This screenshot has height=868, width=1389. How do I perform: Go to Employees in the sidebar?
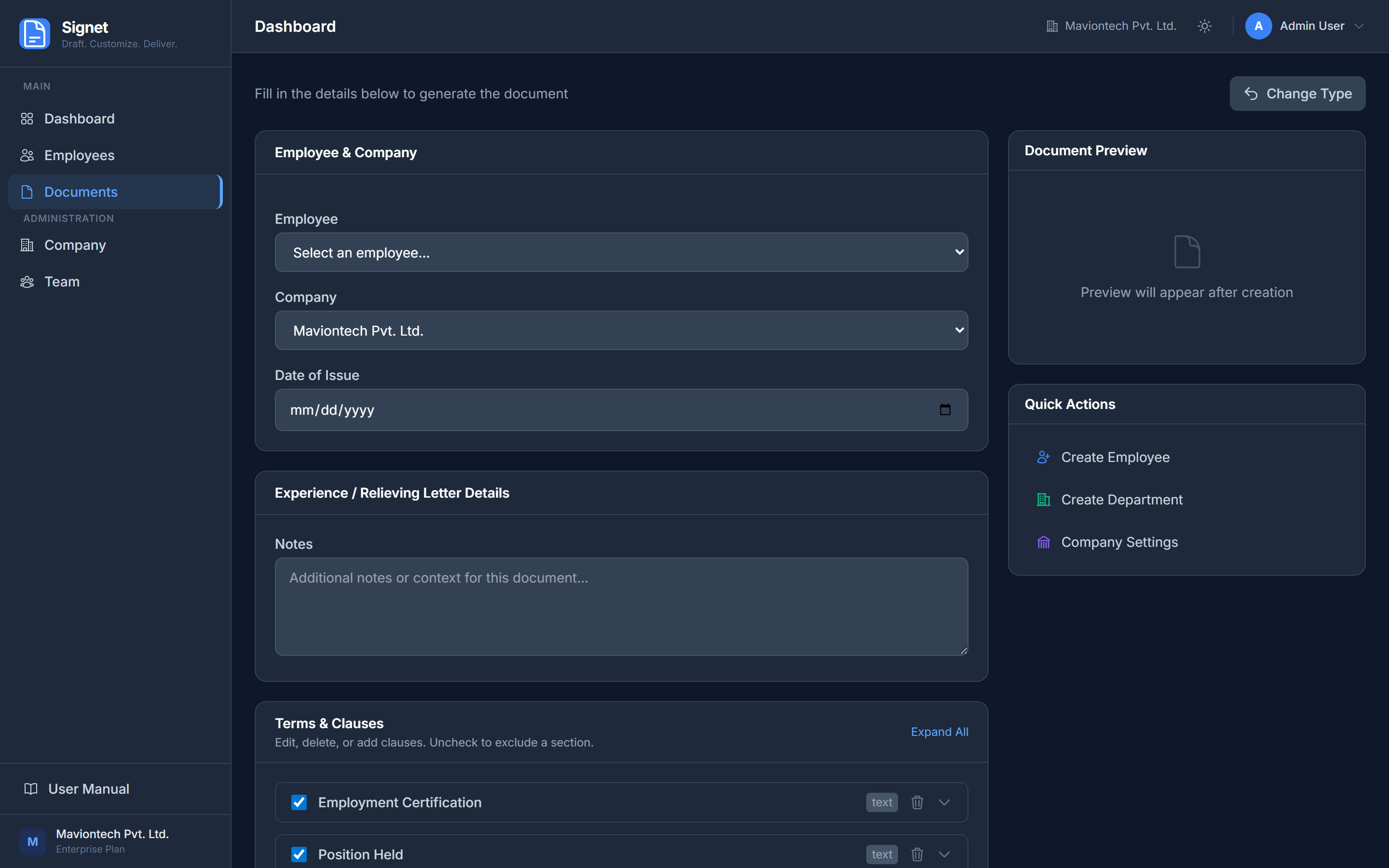click(79, 156)
